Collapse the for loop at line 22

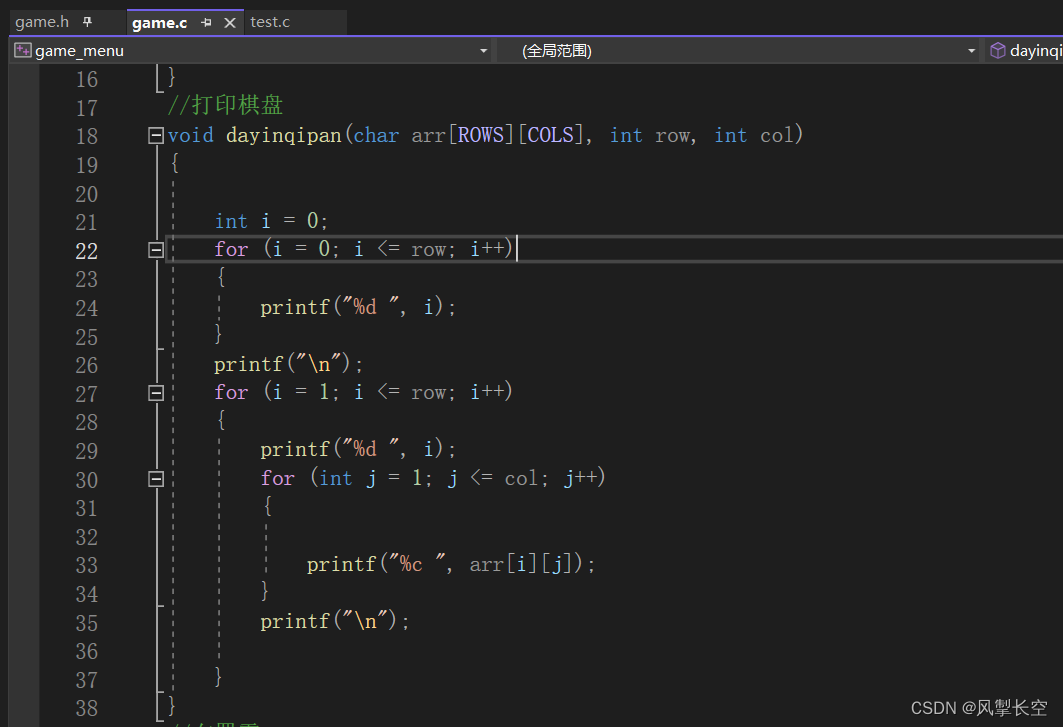click(x=156, y=250)
